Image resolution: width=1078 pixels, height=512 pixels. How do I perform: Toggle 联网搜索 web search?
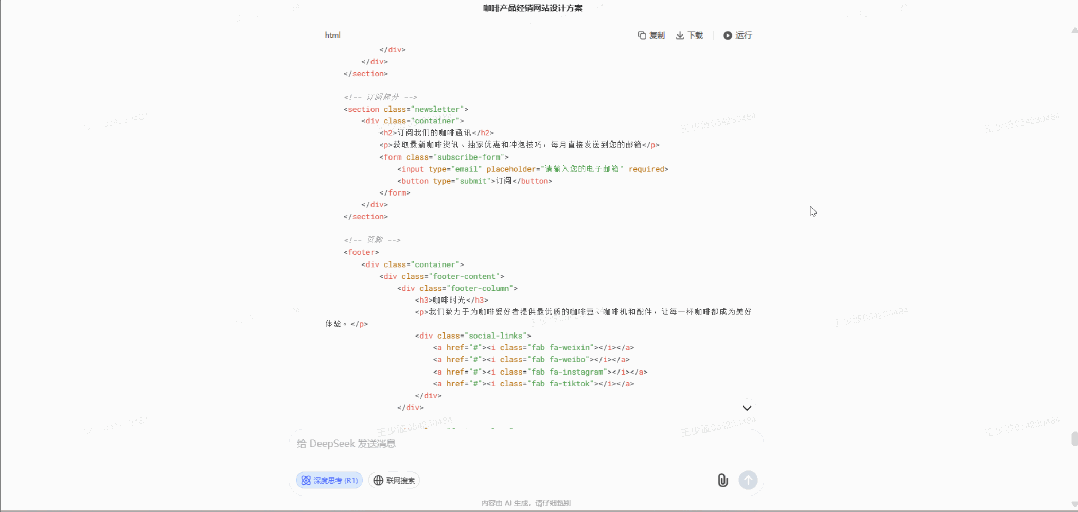[x=394, y=480]
